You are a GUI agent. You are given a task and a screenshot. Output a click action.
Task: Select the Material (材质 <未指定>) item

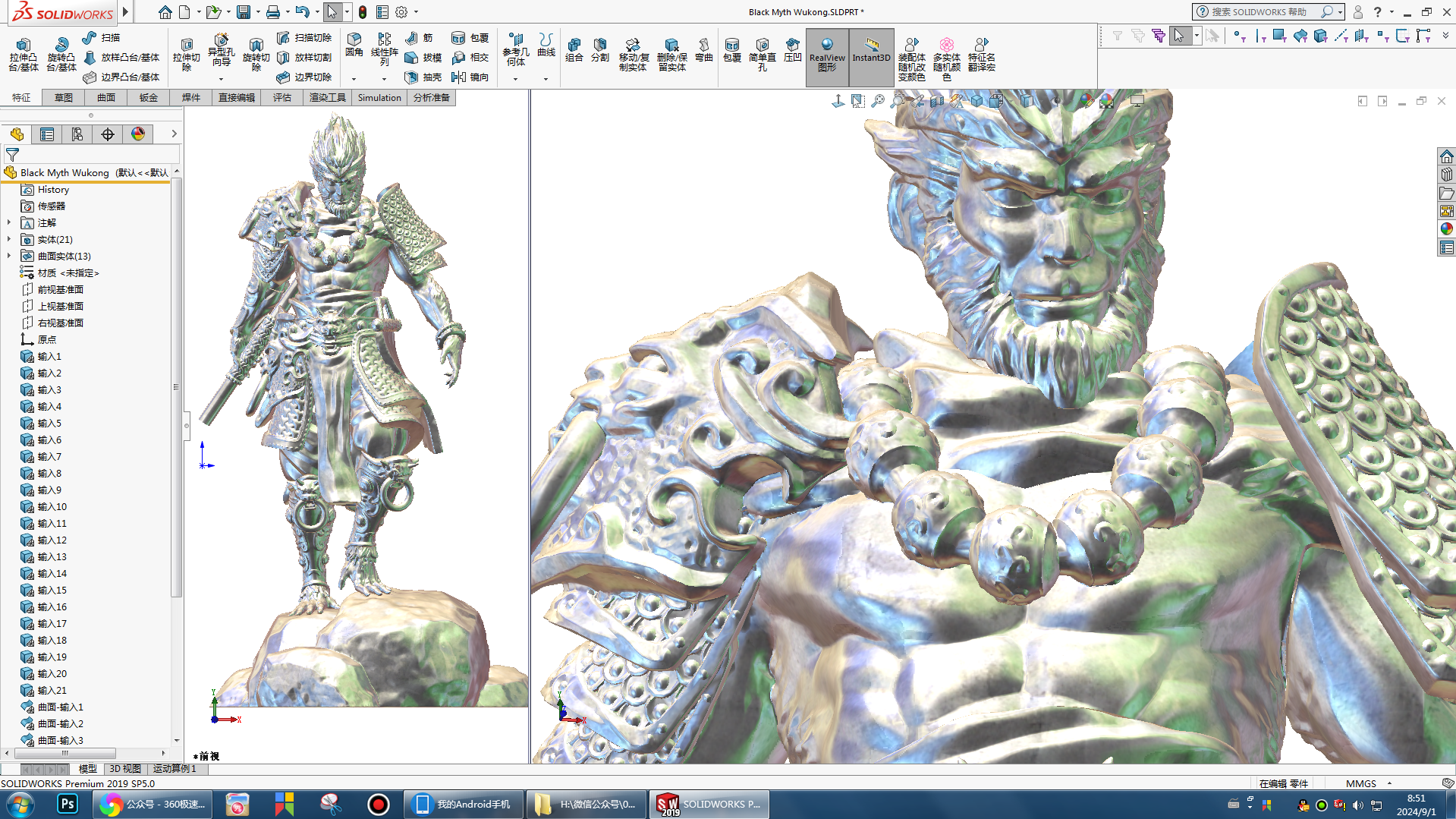point(59,273)
